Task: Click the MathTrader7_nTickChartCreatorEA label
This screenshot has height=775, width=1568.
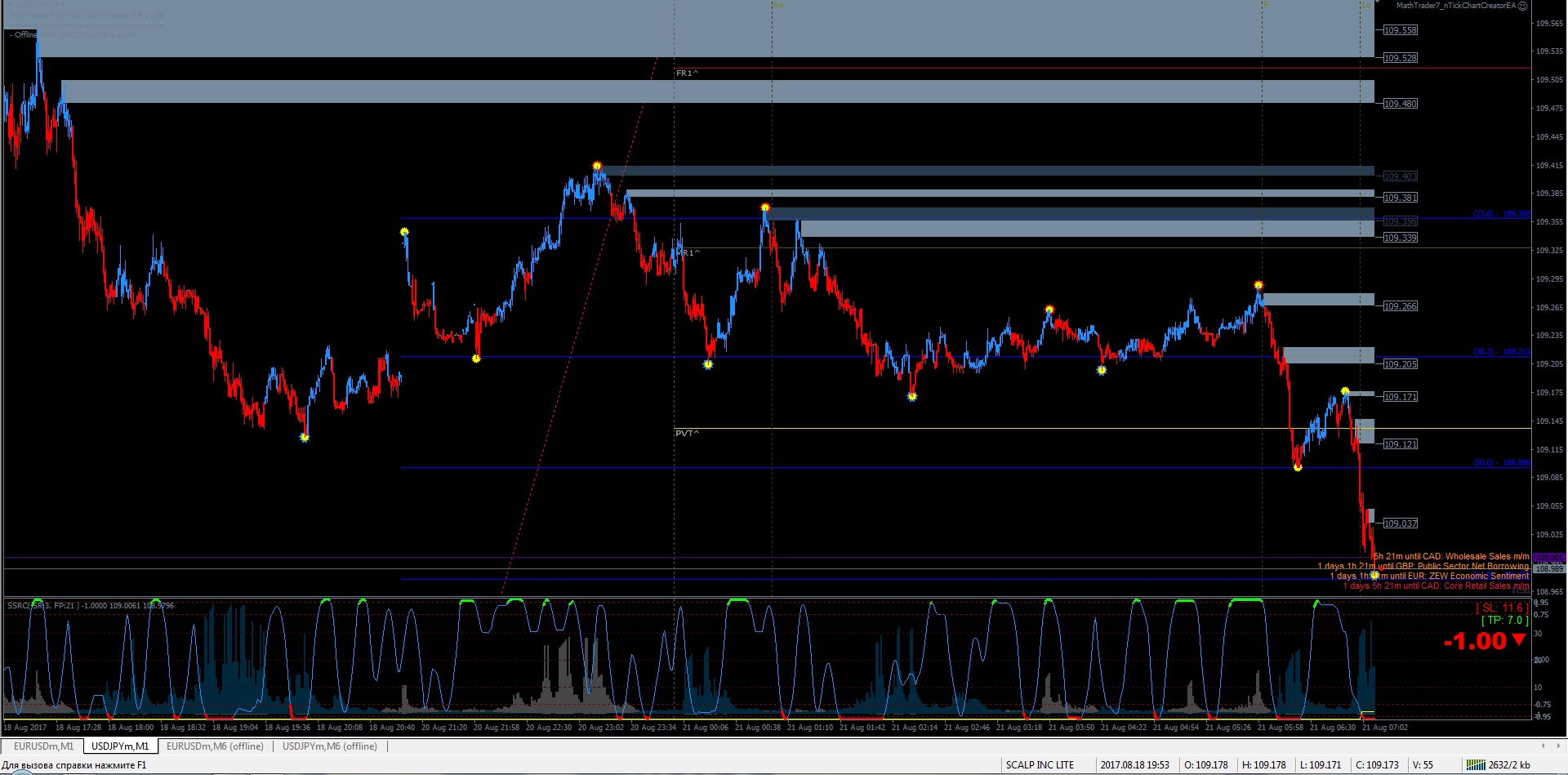Action: [x=1456, y=6]
